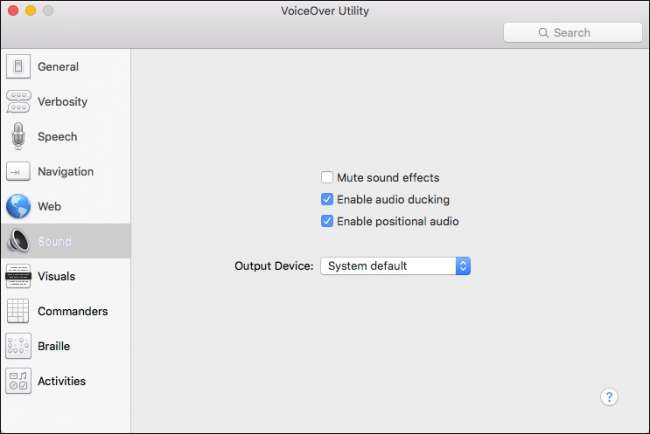Open the Web globe icon

point(18,206)
